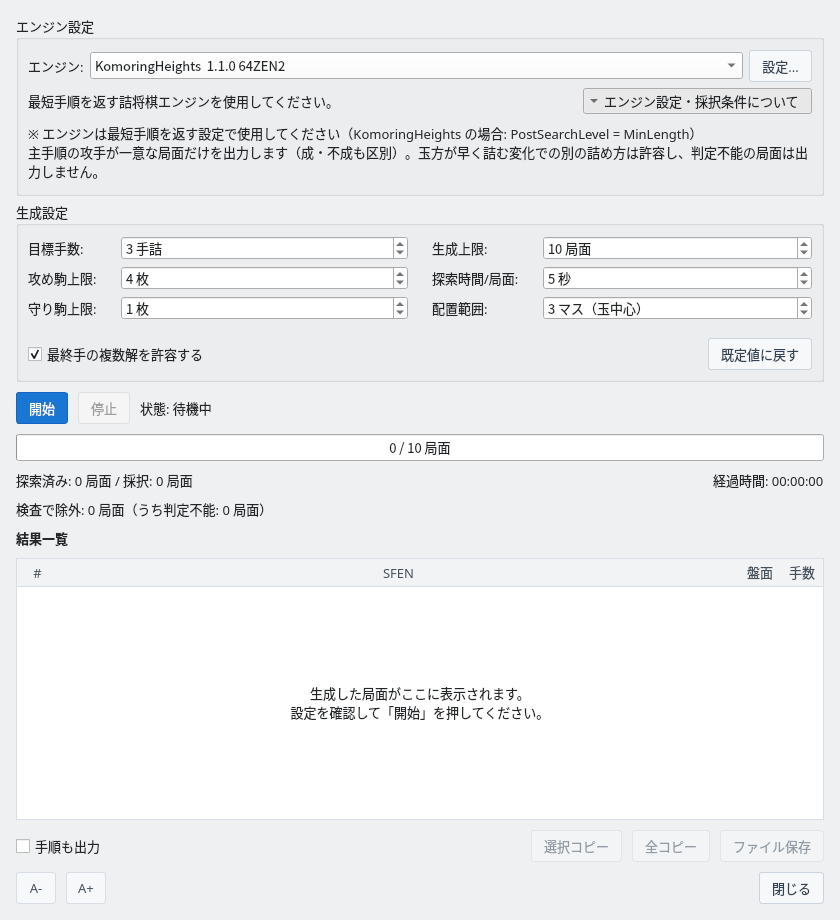Increase 目標手数 with up arrow

(x=400, y=243)
